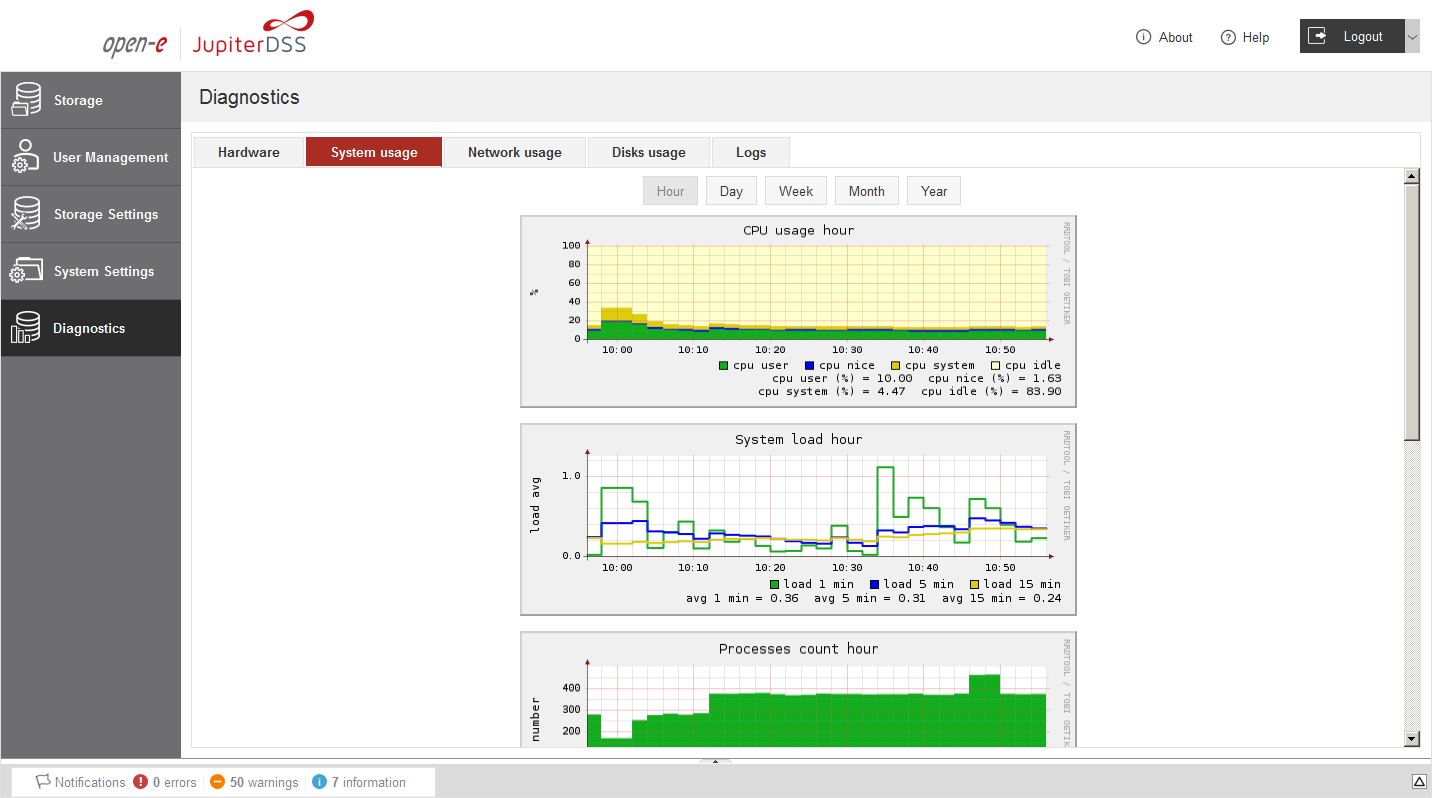
Task: Click the CPU usage hour graph
Action: (798, 311)
